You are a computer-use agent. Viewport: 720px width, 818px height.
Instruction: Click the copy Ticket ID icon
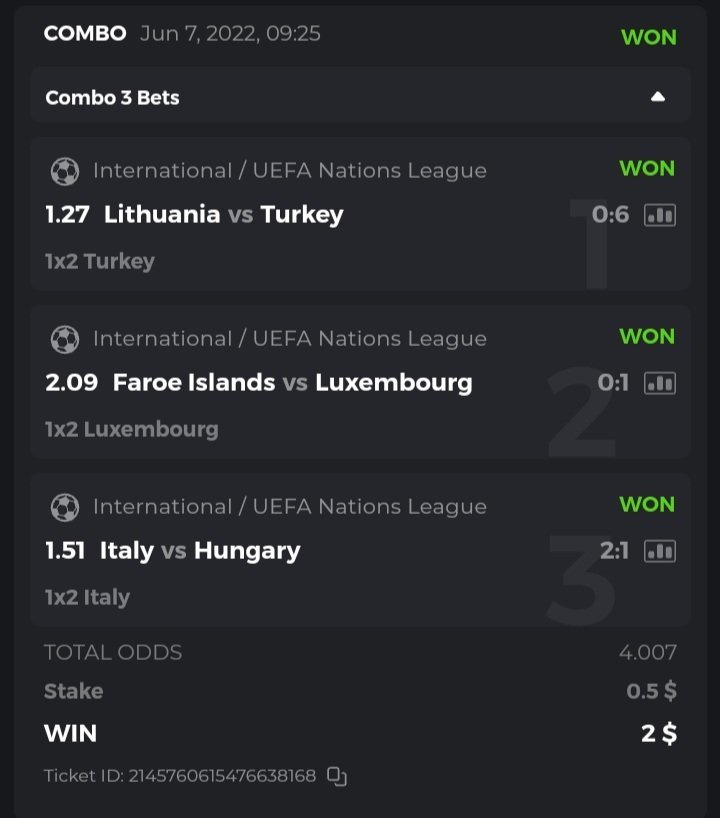(337, 776)
